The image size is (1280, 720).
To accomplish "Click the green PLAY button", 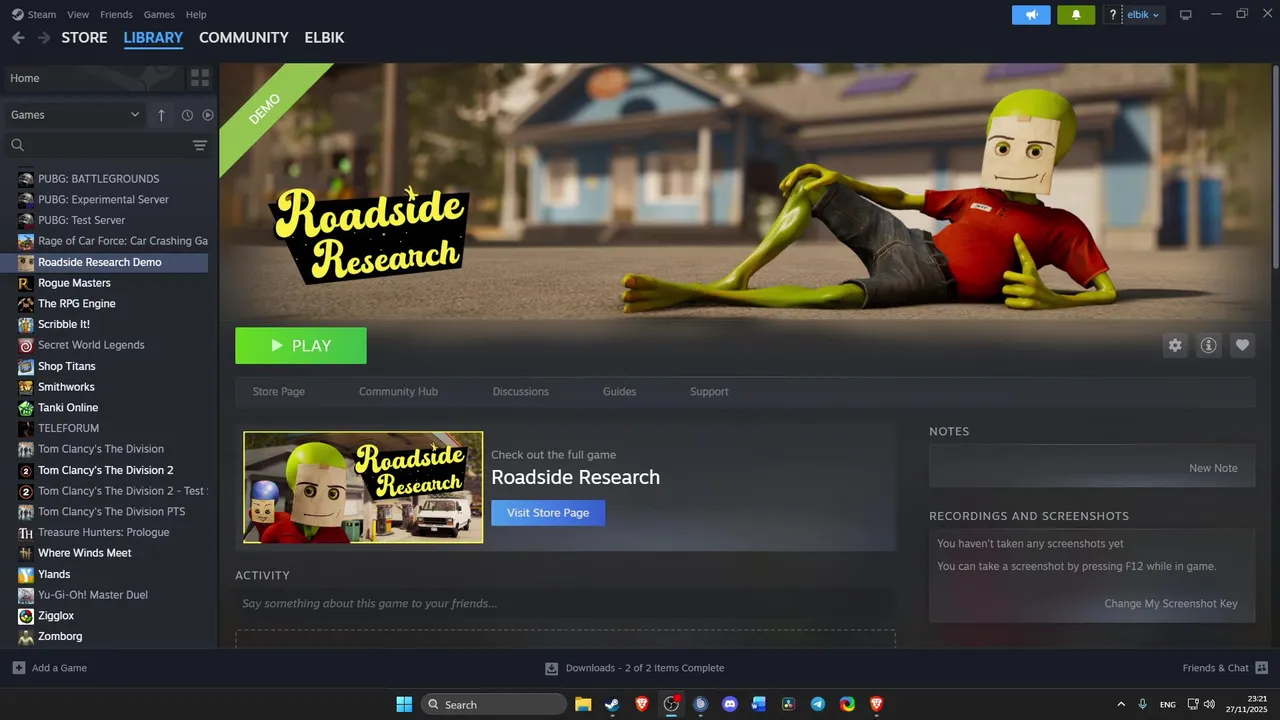I will (301, 346).
